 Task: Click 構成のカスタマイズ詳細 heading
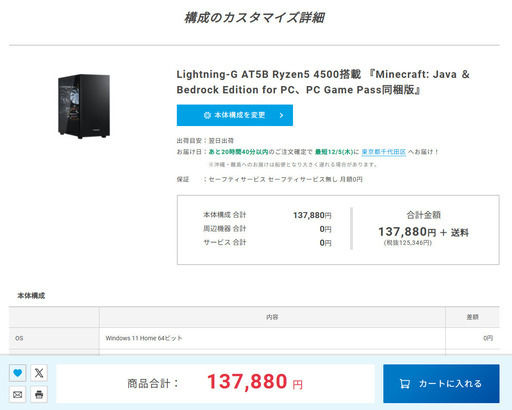(x=254, y=18)
